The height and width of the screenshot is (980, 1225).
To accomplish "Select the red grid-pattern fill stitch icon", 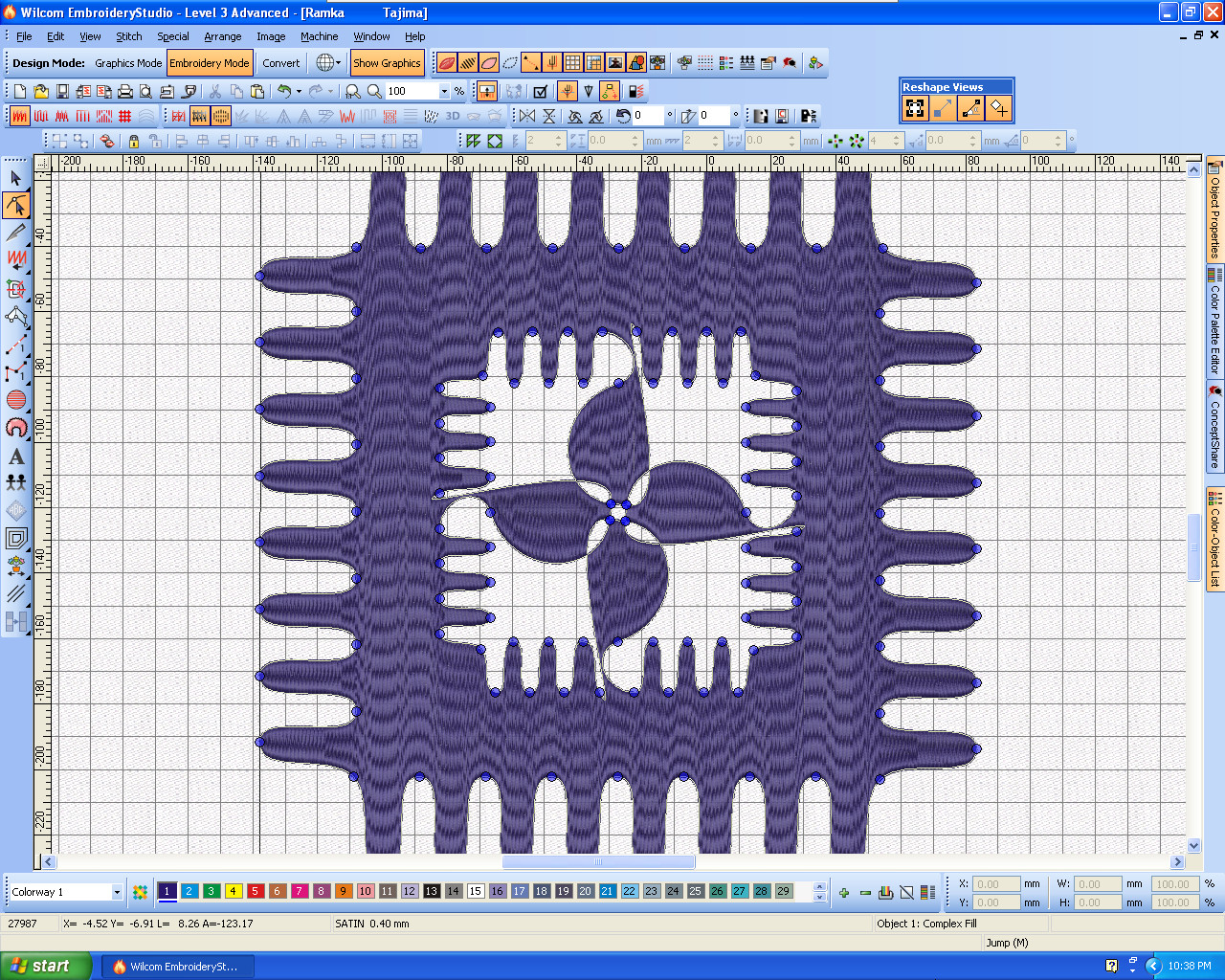I will click(124, 116).
